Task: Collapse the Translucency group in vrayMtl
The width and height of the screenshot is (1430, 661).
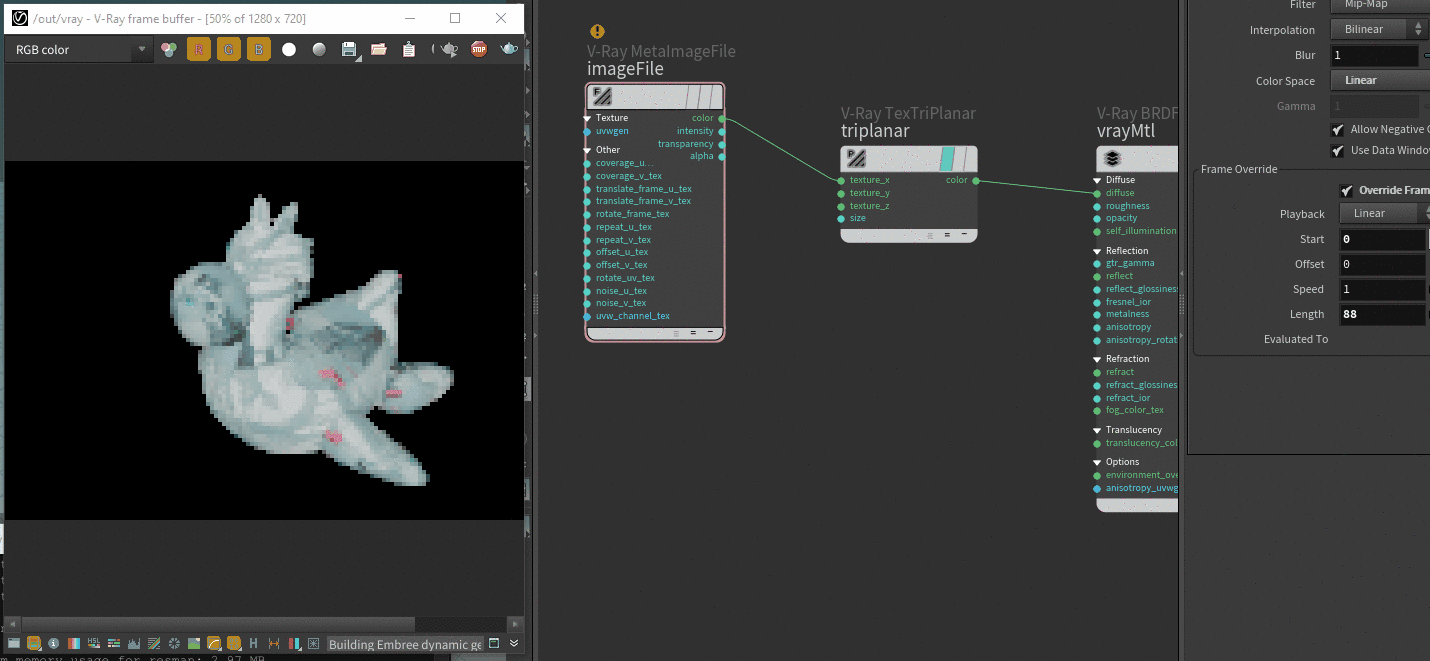Action: [1098, 430]
